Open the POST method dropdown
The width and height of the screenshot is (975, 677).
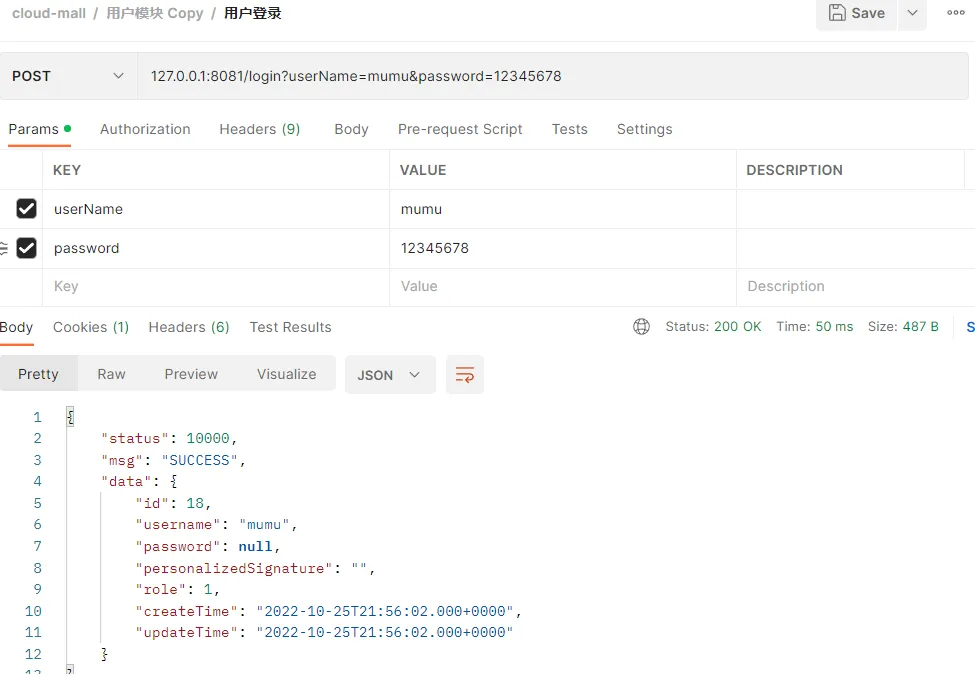pos(68,76)
